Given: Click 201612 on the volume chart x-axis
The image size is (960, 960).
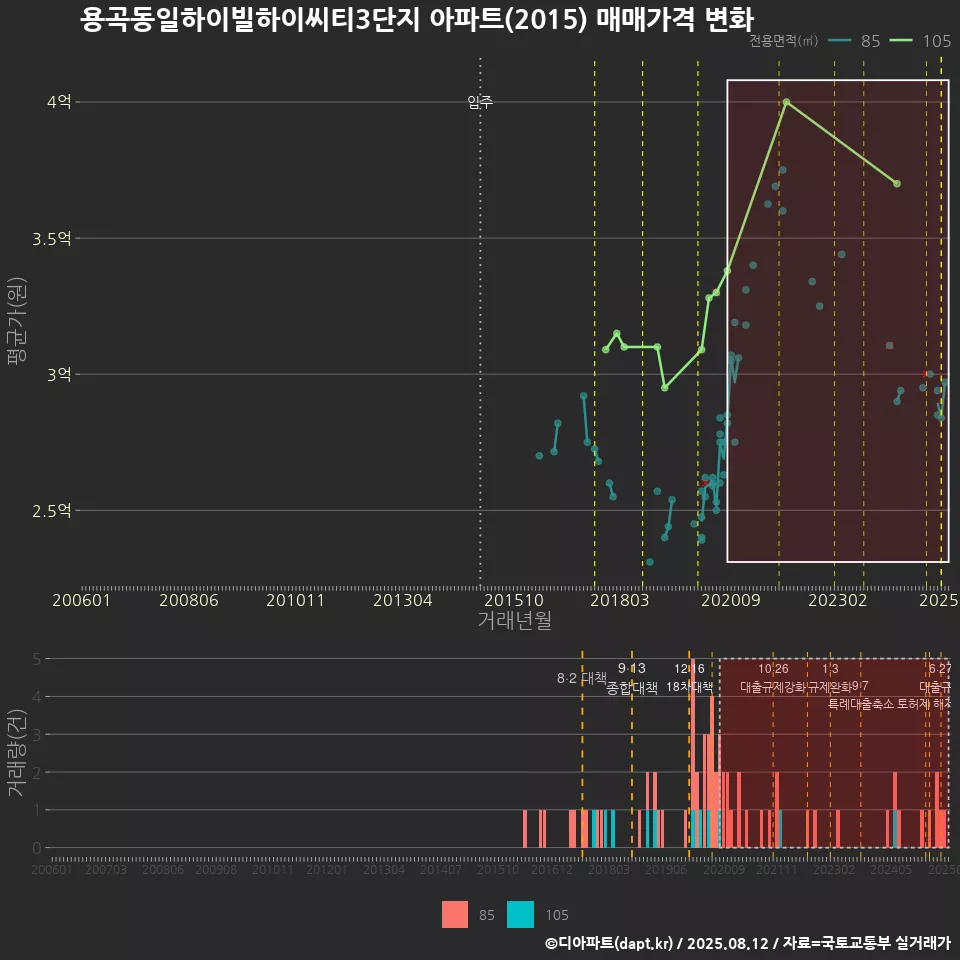Looking at the screenshot, I should 552,869.
